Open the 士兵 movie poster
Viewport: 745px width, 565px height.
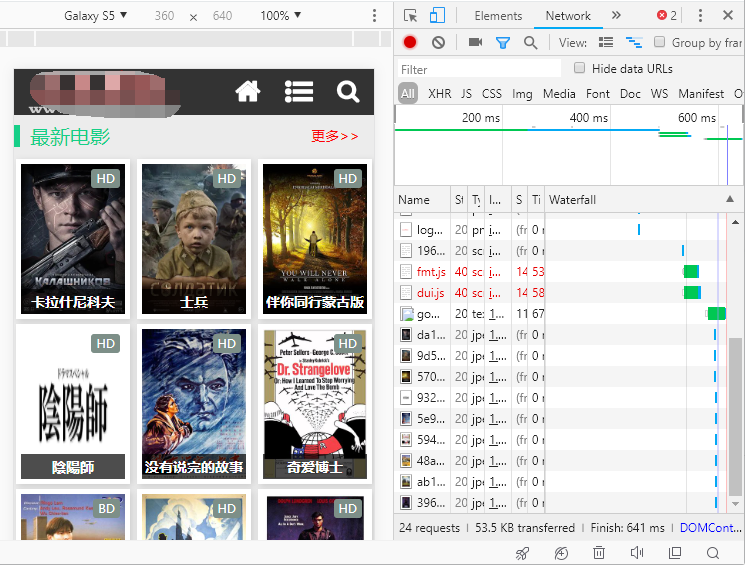point(194,239)
